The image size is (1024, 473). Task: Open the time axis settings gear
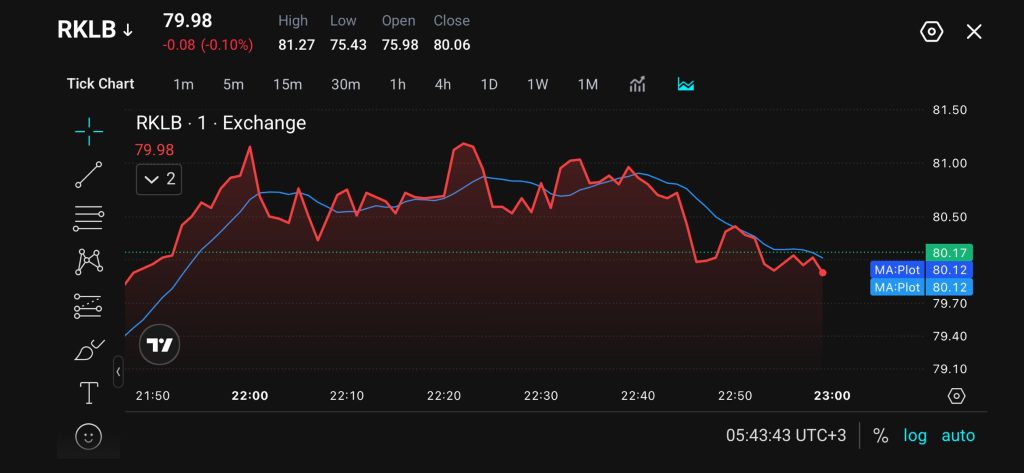click(x=957, y=396)
